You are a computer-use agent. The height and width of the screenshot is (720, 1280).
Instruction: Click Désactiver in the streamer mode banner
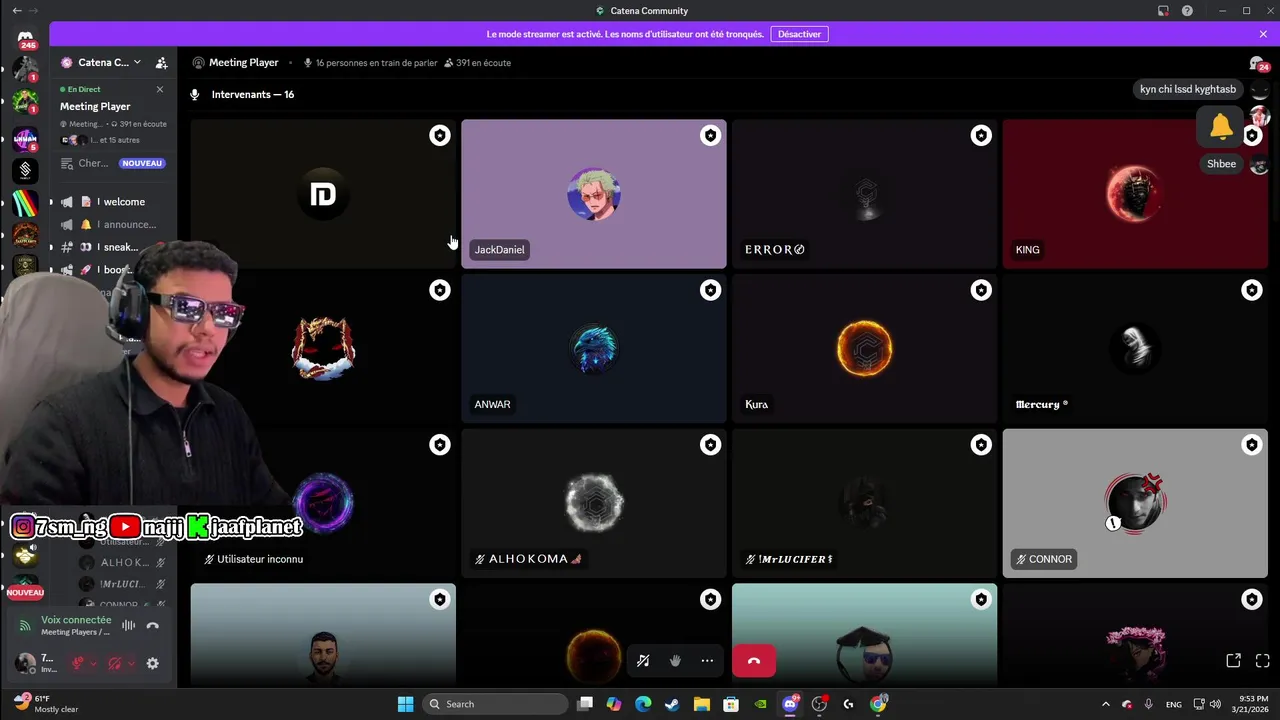click(x=799, y=34)
